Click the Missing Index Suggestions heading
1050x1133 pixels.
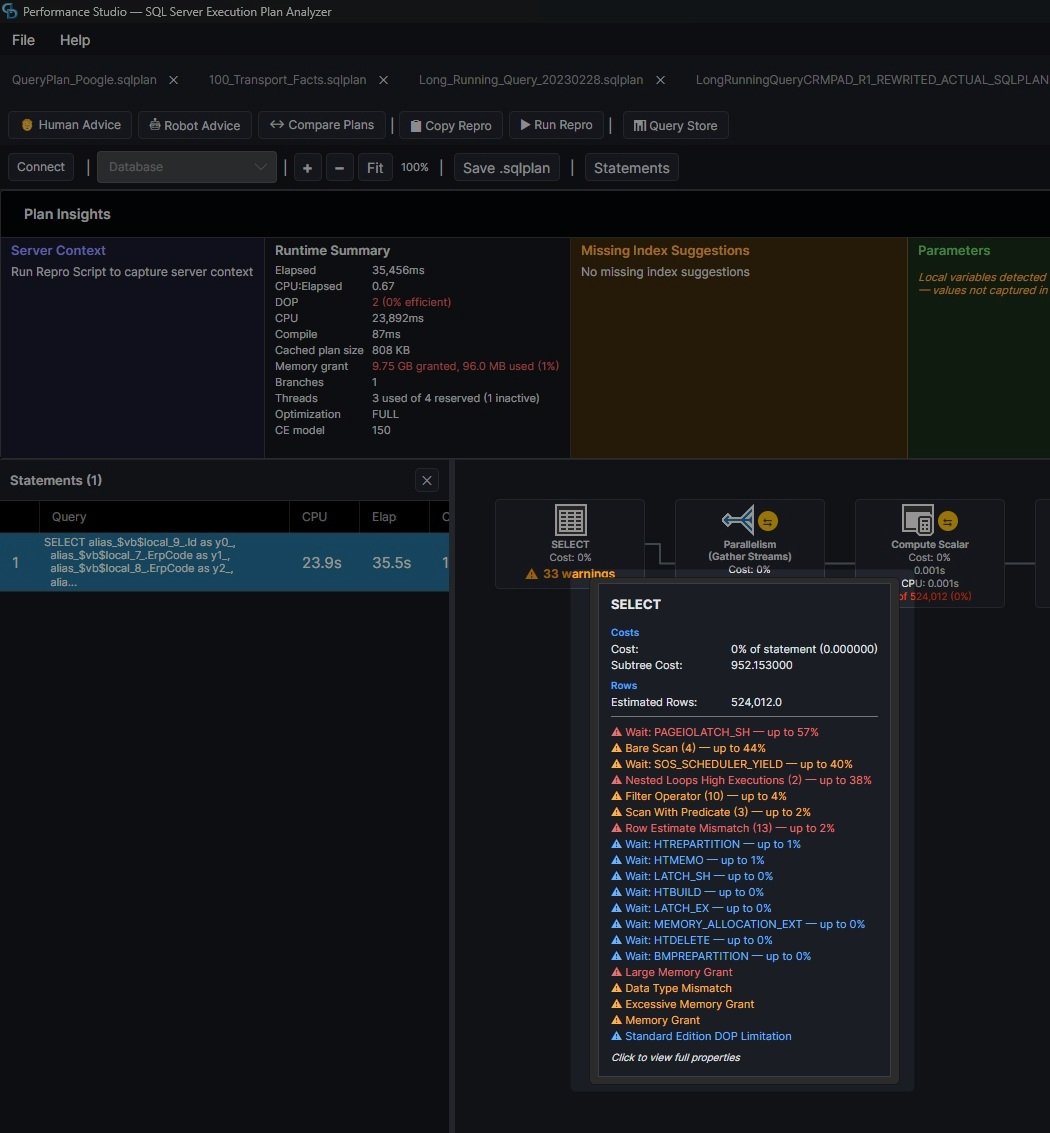(x=665, y=250)
